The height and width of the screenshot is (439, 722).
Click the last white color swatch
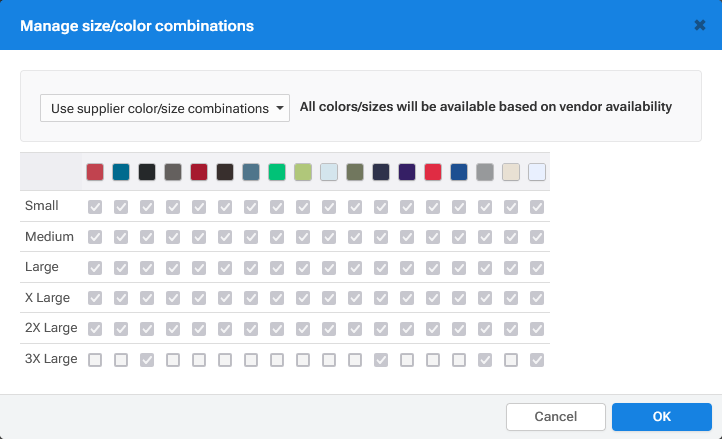pos(537,172)
